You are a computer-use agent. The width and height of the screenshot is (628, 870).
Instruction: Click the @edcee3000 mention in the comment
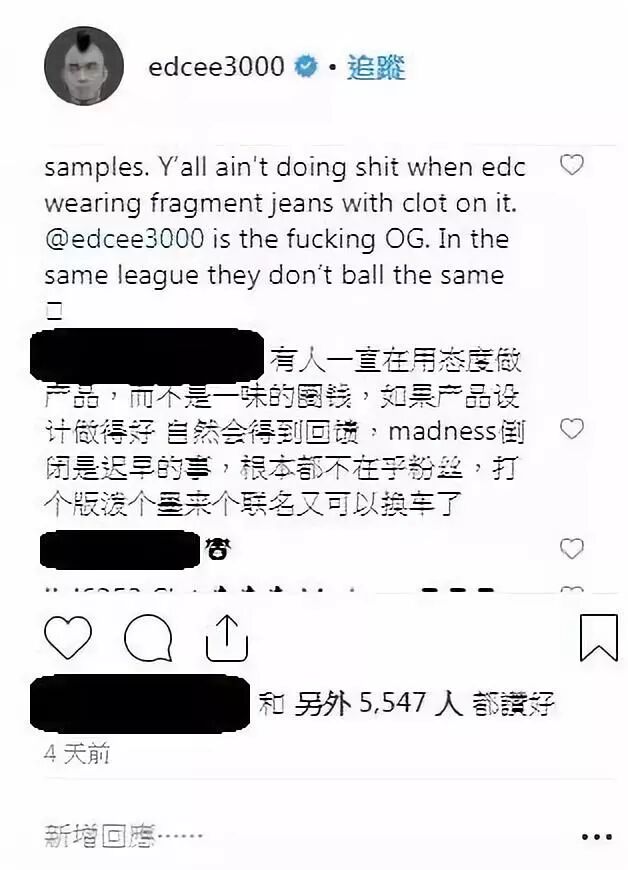click(124, 239)
